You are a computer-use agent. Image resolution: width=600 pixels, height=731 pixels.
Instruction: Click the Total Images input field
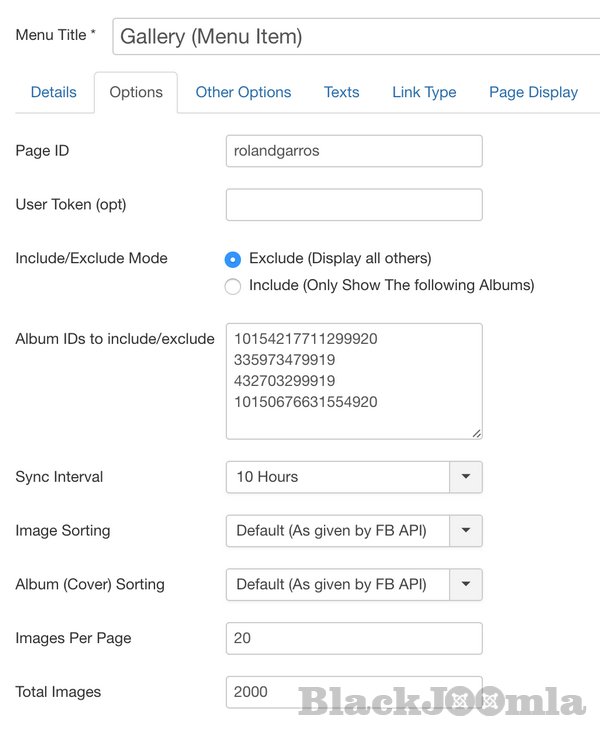pyautogui.click(x=354, y=692)
